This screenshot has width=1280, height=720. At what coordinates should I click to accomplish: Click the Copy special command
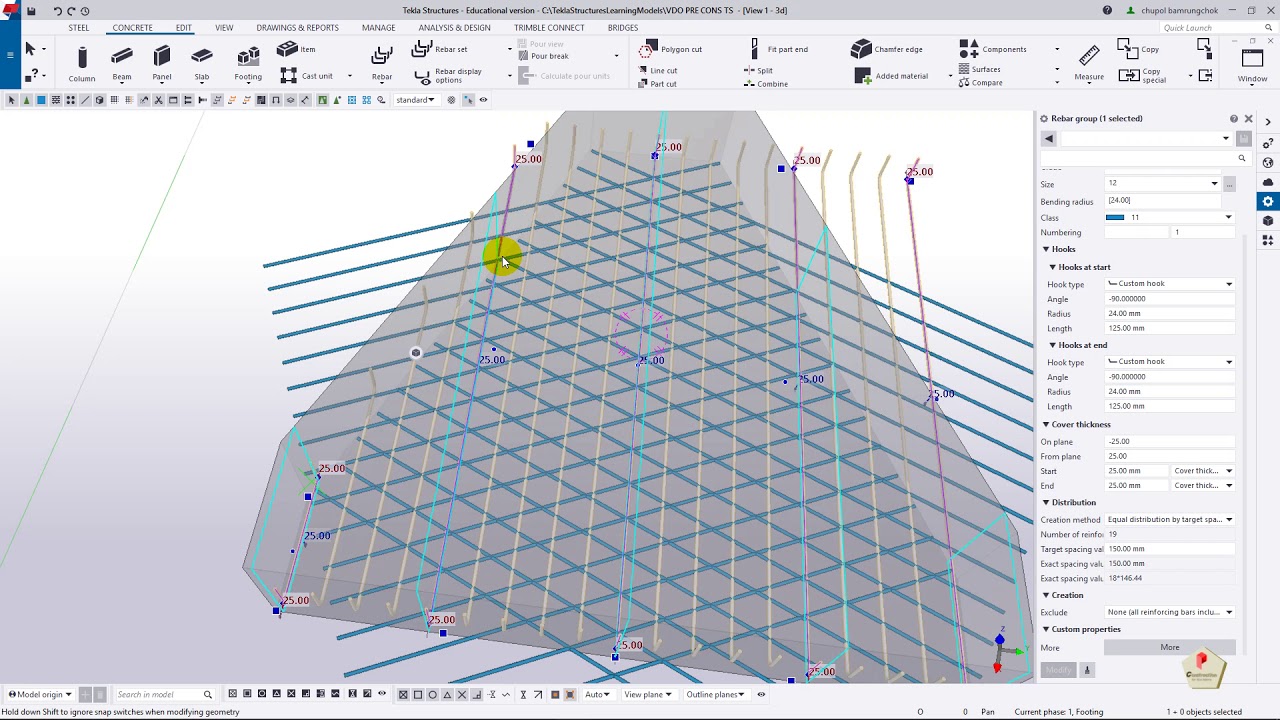1142,75
